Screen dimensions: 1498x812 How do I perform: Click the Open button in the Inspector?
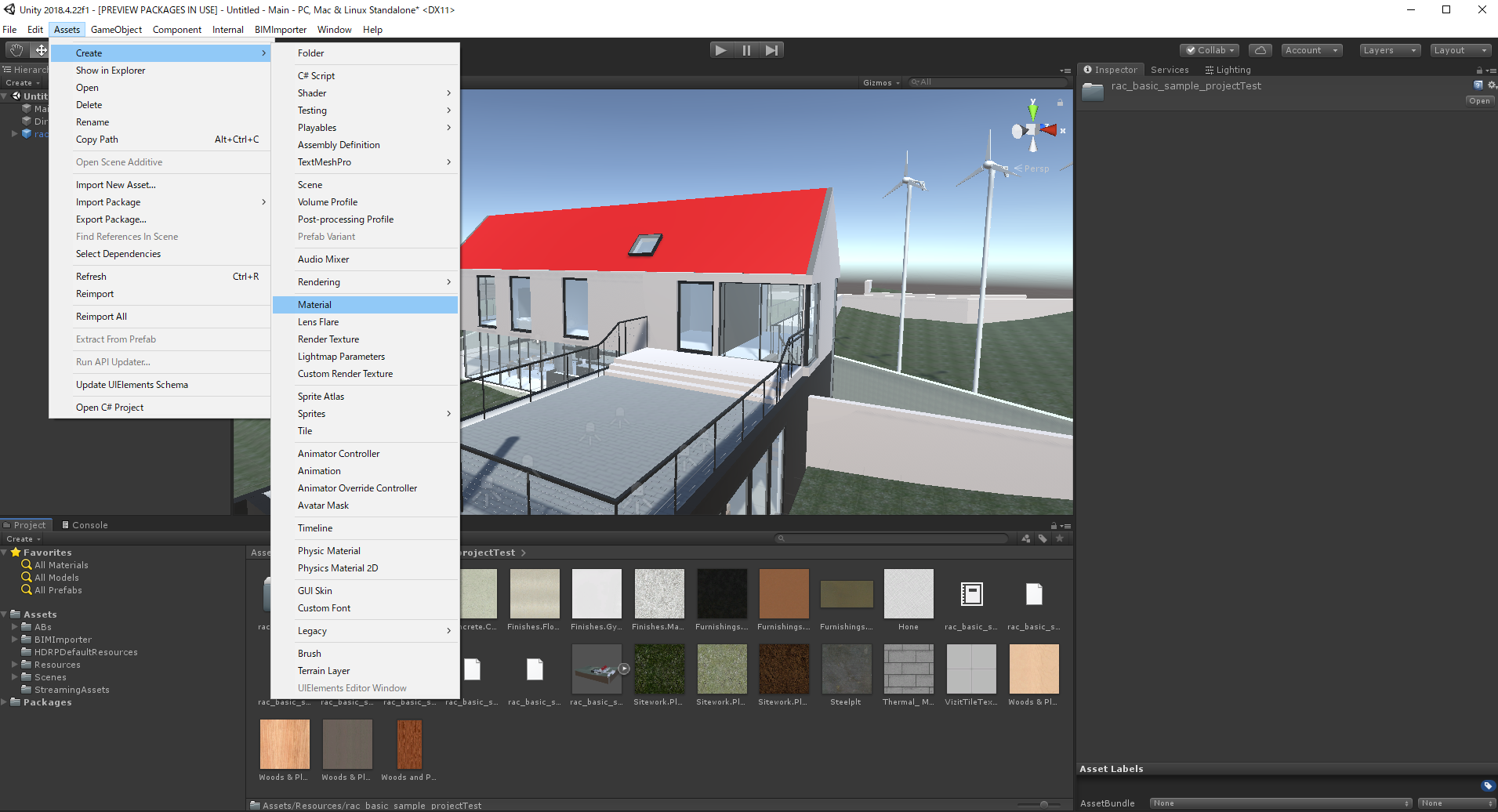click(x=1478, y=100)
